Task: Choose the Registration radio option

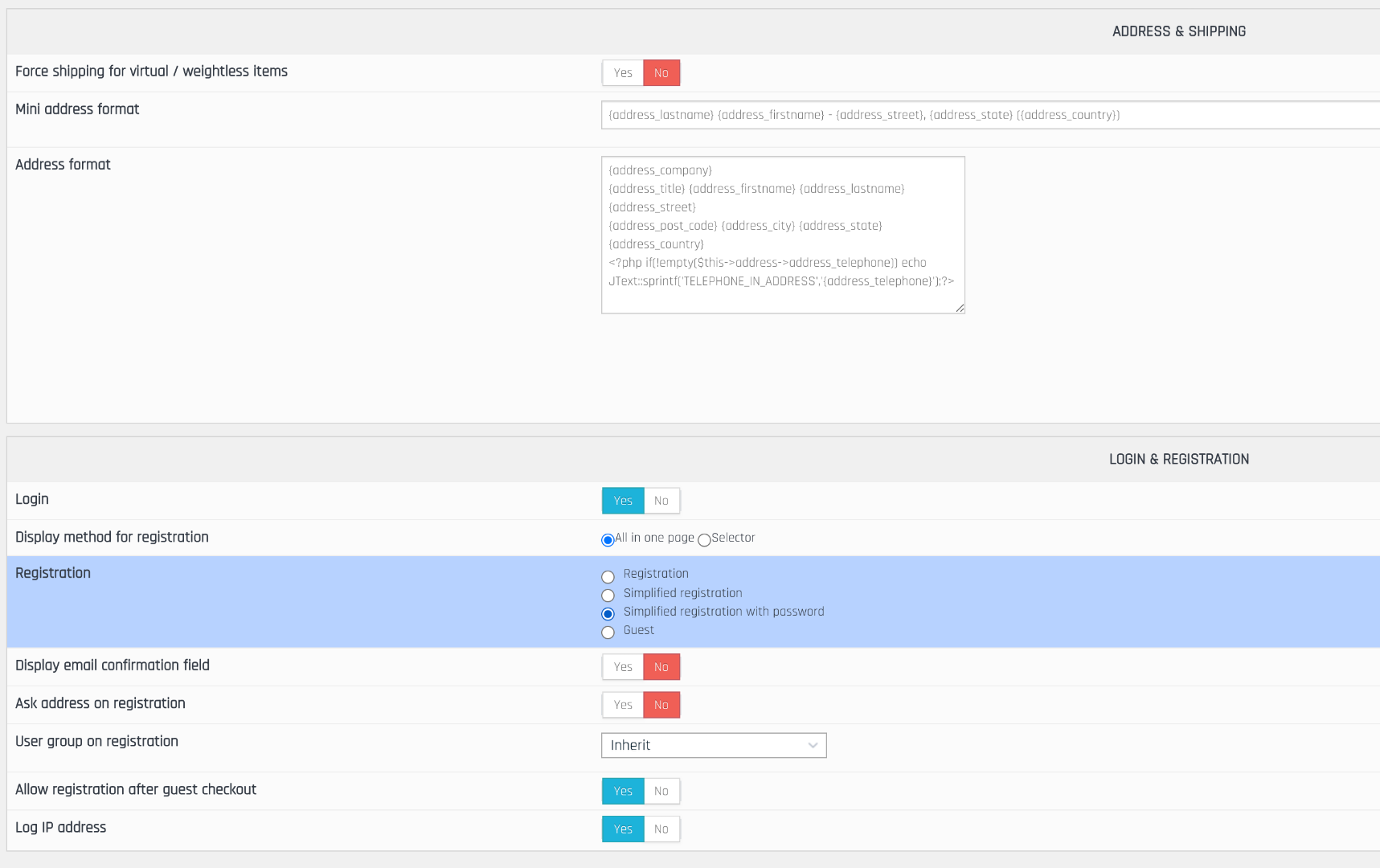Action: click(x=608, y=577)
